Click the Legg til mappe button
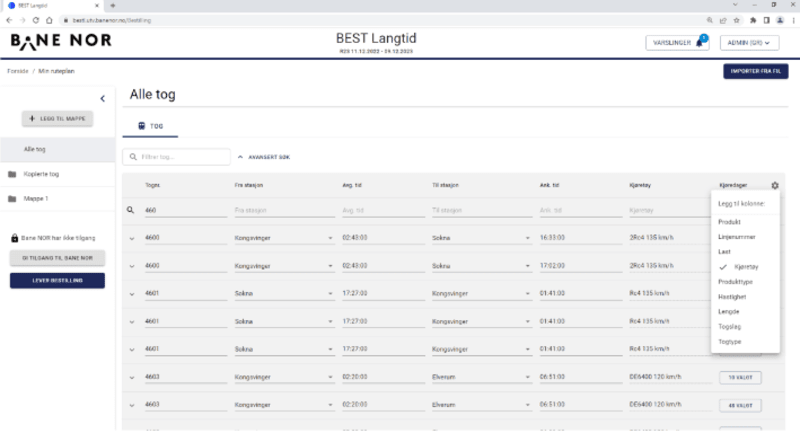The image size is (800, 433). coord(57,118)
